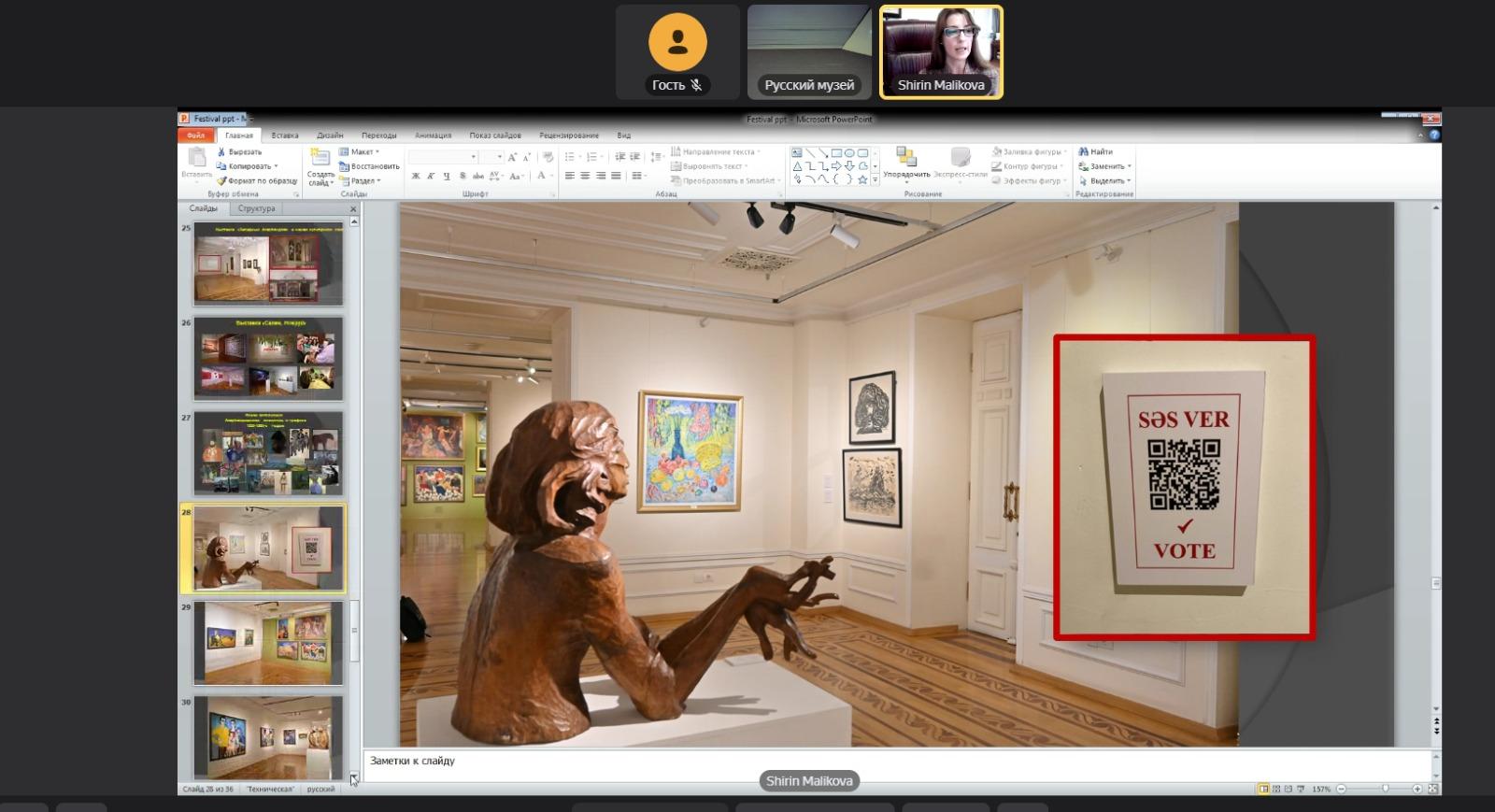
Task: Click the bulleted list icon
Action: tap(571, 157)
